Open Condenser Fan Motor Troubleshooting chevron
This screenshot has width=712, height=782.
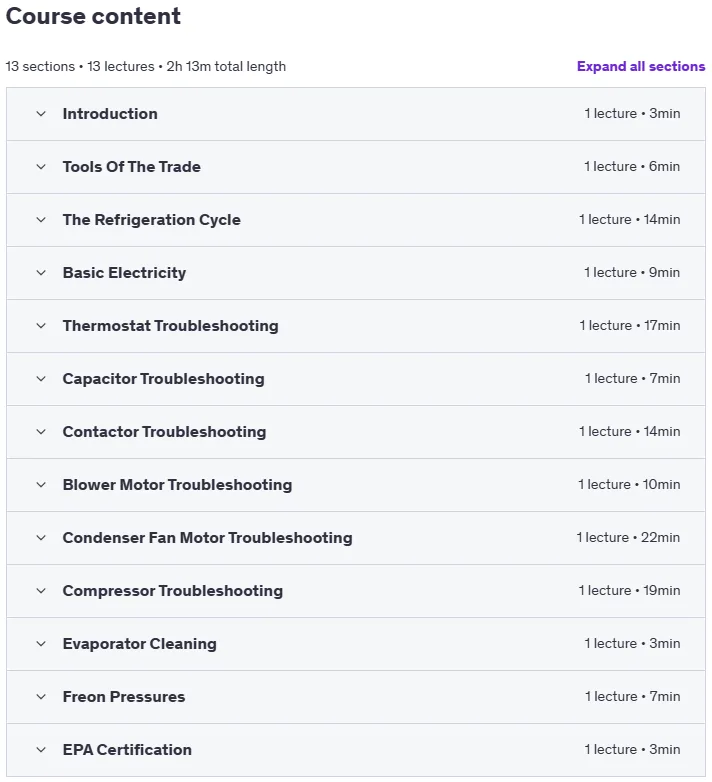click(x=41, y=538)
